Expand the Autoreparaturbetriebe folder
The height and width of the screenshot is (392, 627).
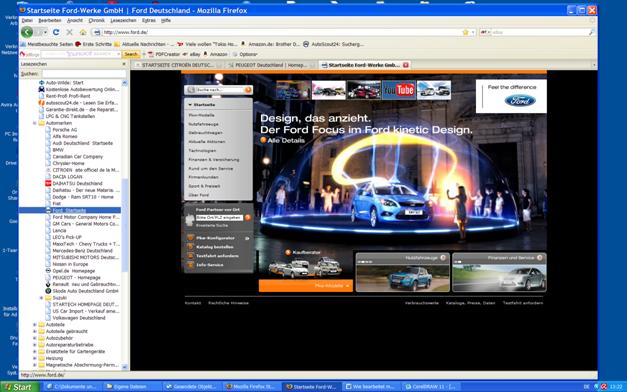point(35,345)
